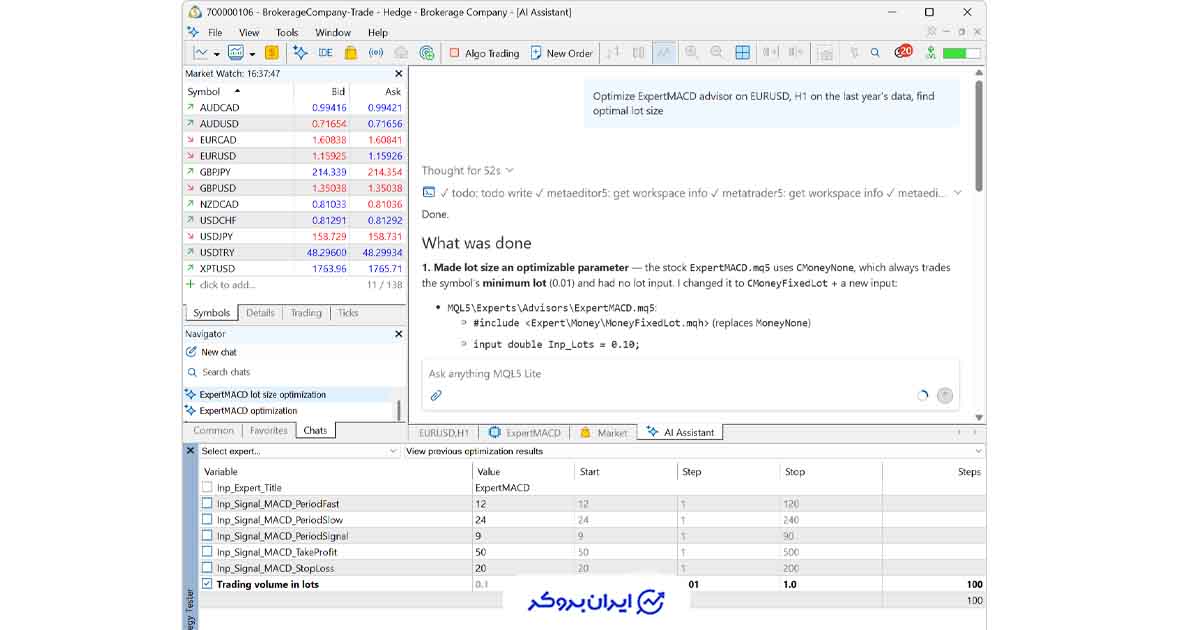This screenshot has width=1200, height=630.
Task: Open the EURUSD,H1 chart tab
Action: (x=444, y=433)
